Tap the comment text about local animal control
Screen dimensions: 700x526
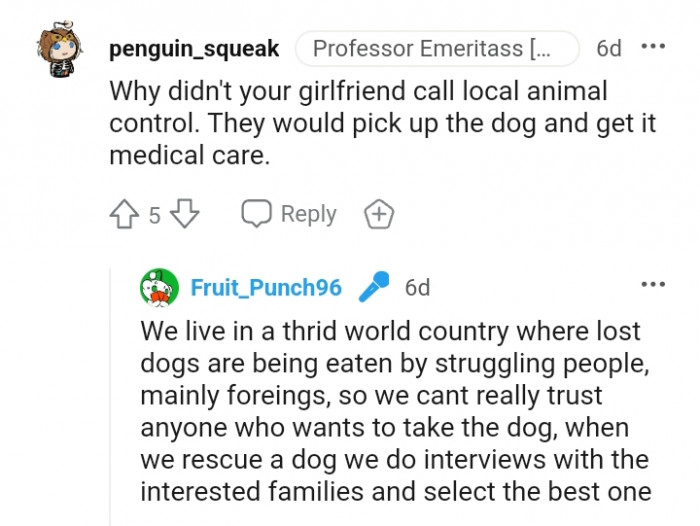coord(358,124)
